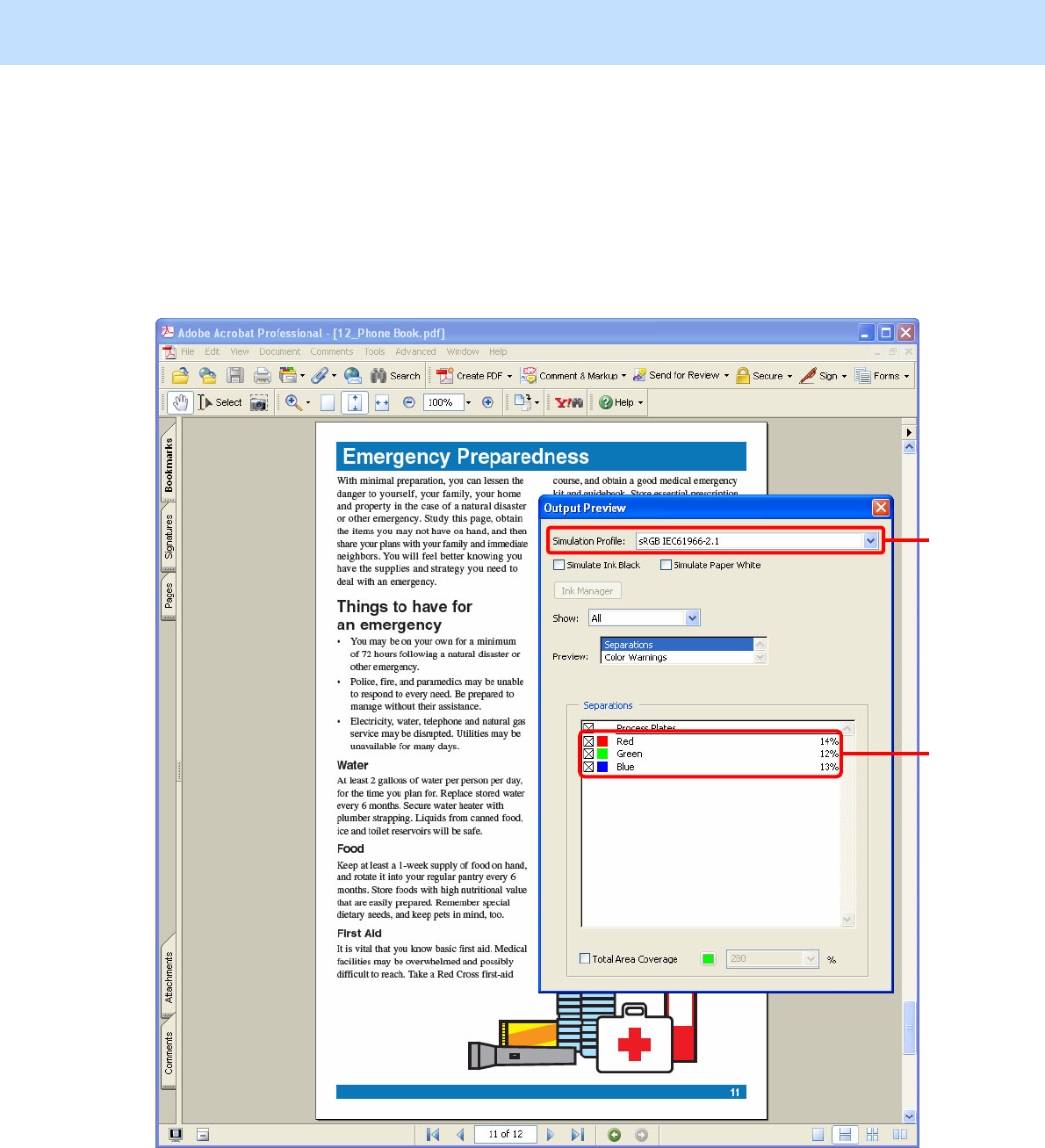Expand the Create PDF dropdown

(509, 376)
